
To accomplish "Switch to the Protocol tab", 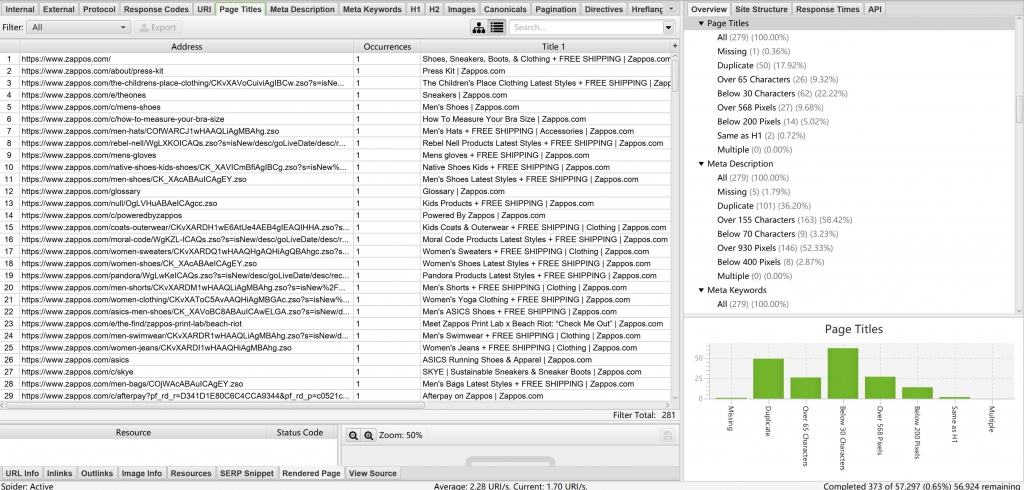I will [x=99, y=9].
